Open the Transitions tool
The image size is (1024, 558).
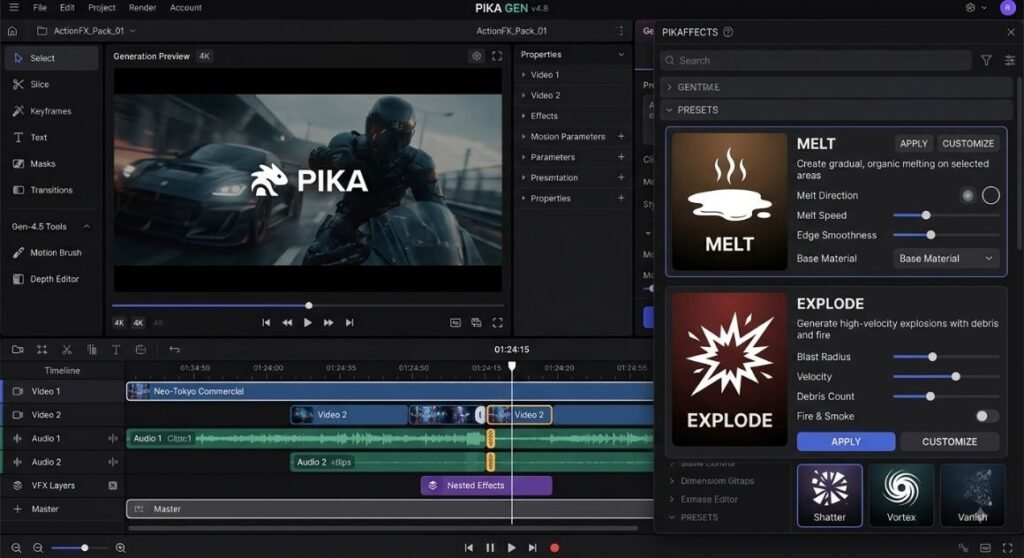pos(51,190)
